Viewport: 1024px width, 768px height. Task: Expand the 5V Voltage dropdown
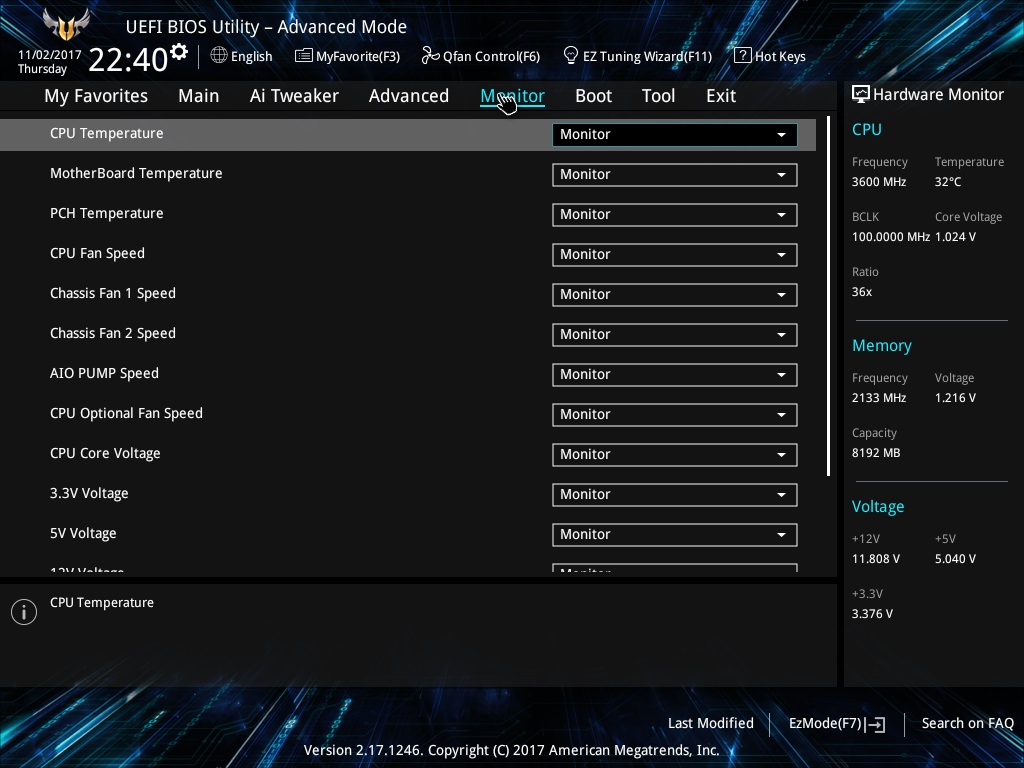pyautogui.click(x=675, y=534)
